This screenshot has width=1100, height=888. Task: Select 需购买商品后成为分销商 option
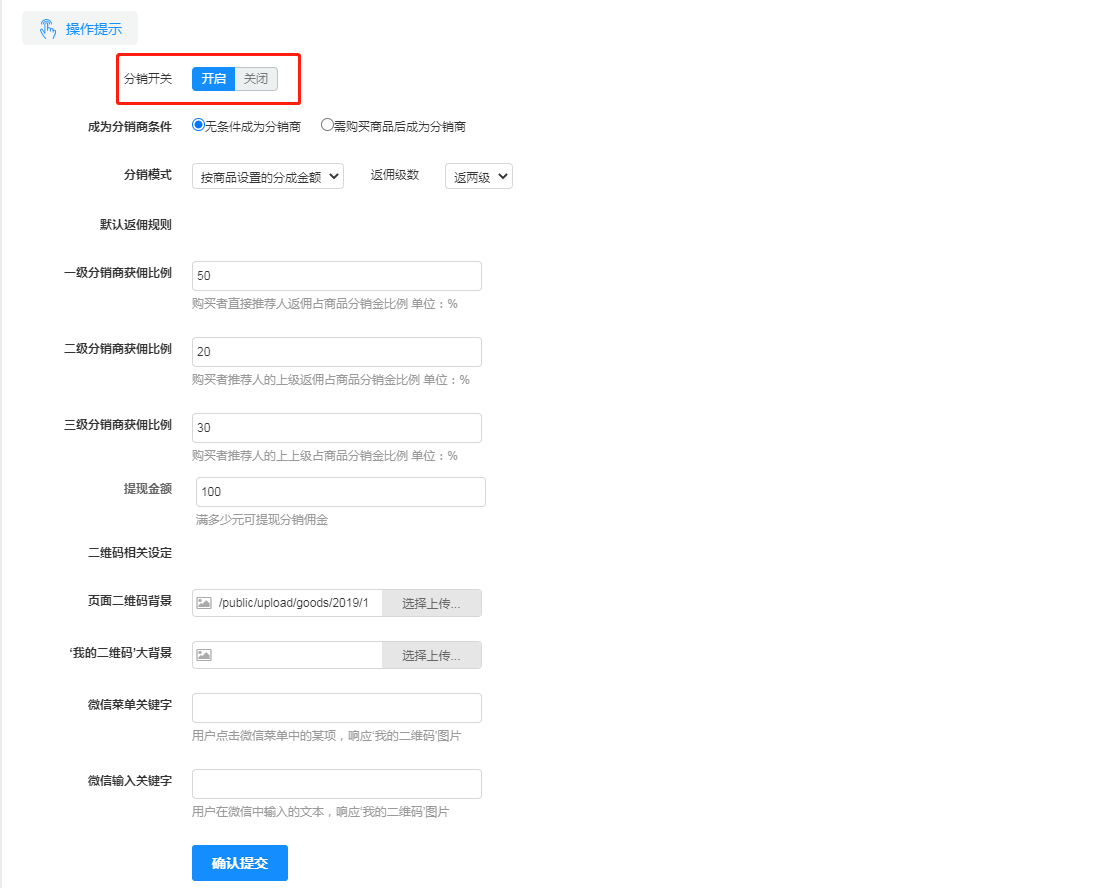(327, 124)
